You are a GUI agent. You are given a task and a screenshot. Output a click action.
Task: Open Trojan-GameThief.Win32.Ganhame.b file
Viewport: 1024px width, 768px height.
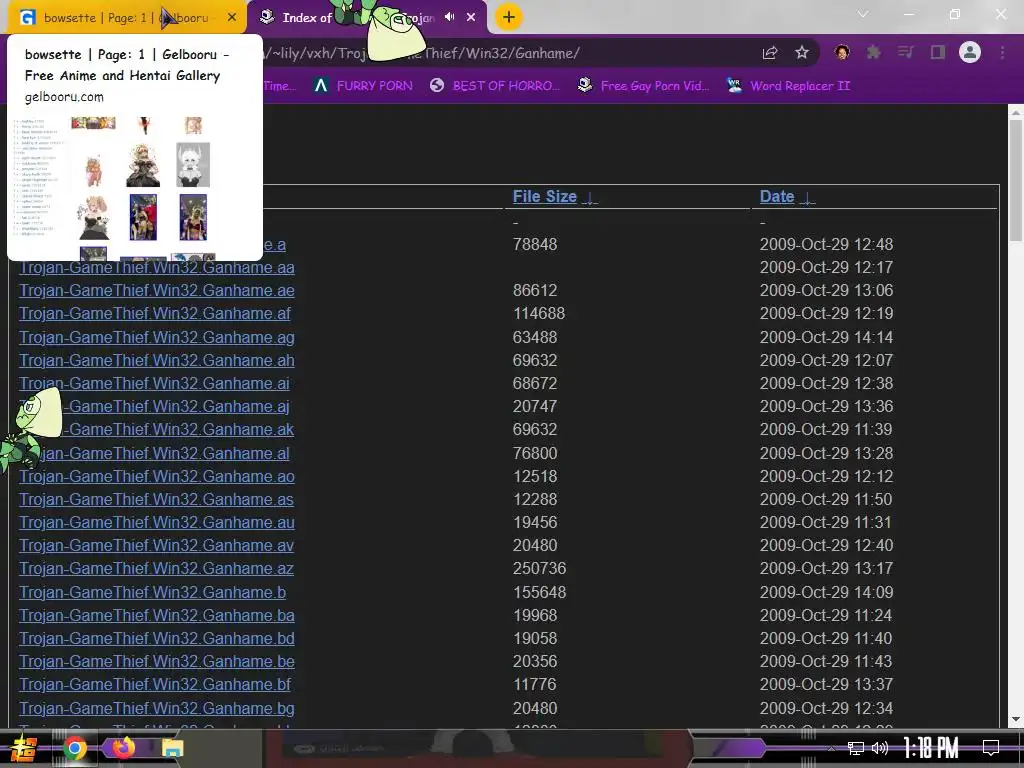point(152,592)
